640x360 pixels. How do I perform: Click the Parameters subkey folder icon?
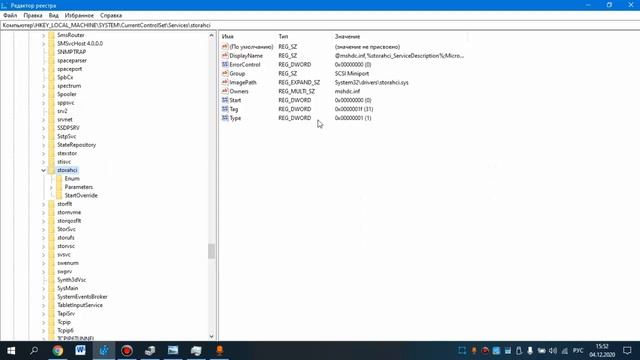(59, 187)
